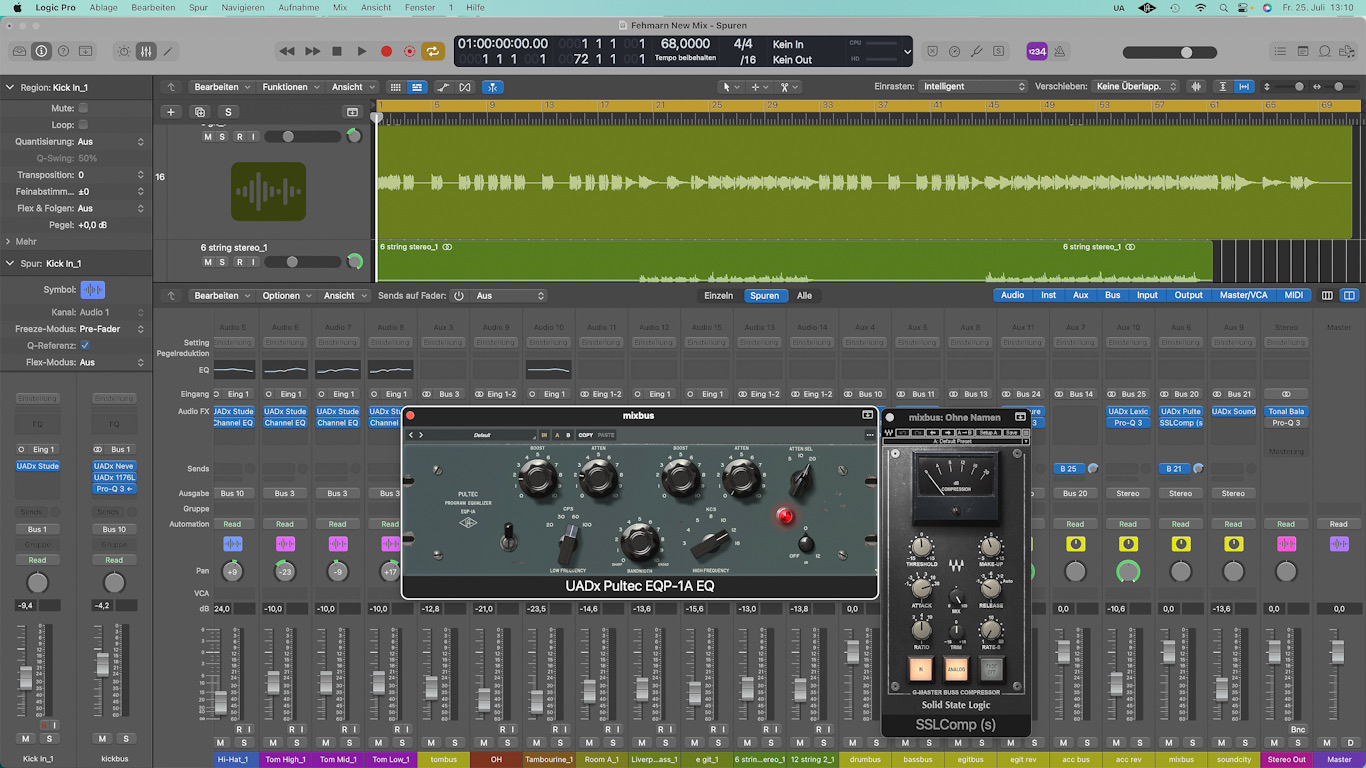Toggle the Flex mode button in tracks toolbar

click(465, 87)
